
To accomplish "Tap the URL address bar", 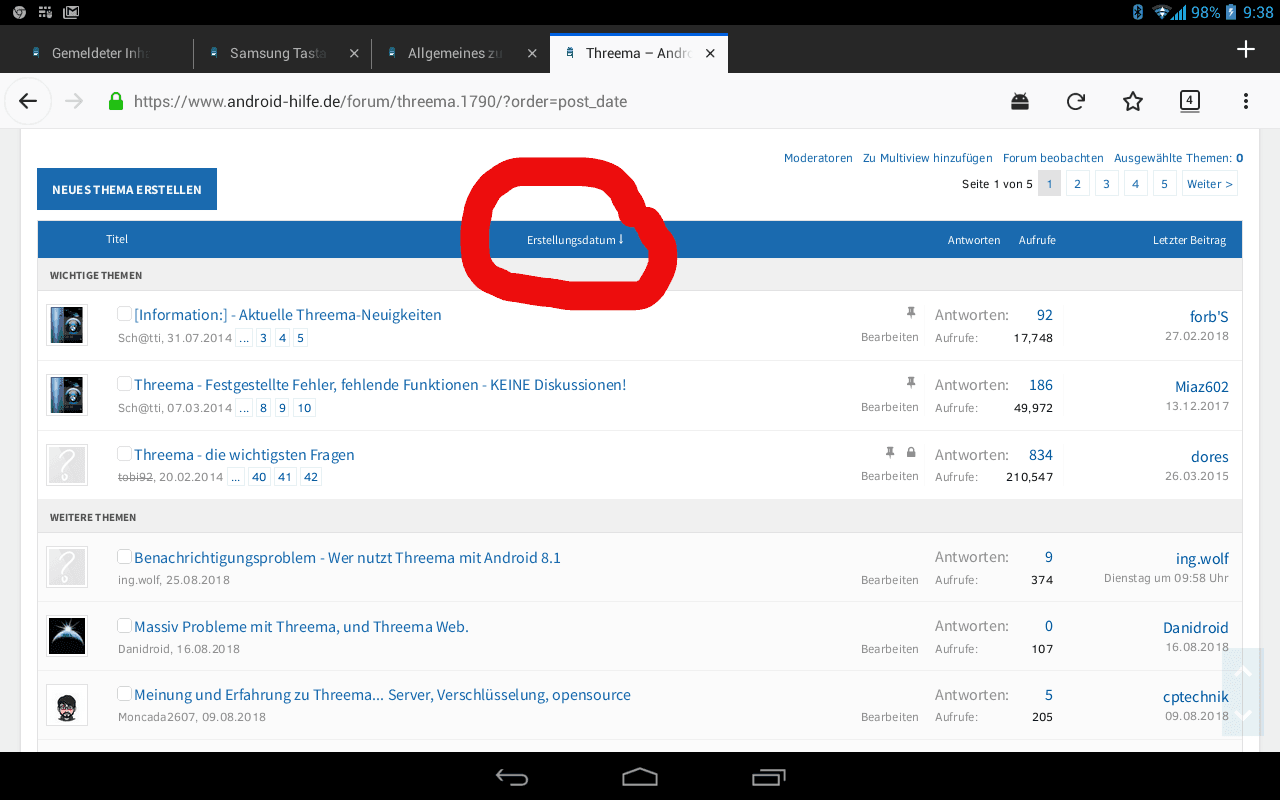I will (x=380, y=101).
